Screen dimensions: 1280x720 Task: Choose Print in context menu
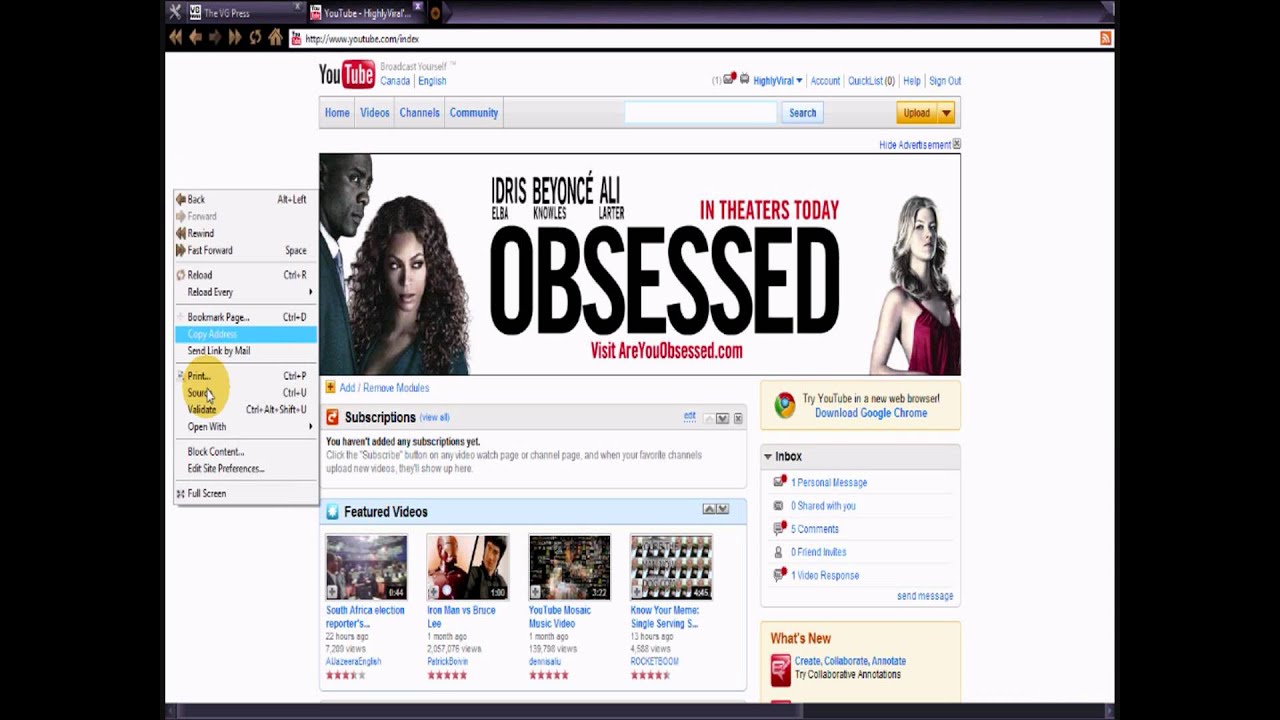tap(245, 376)
